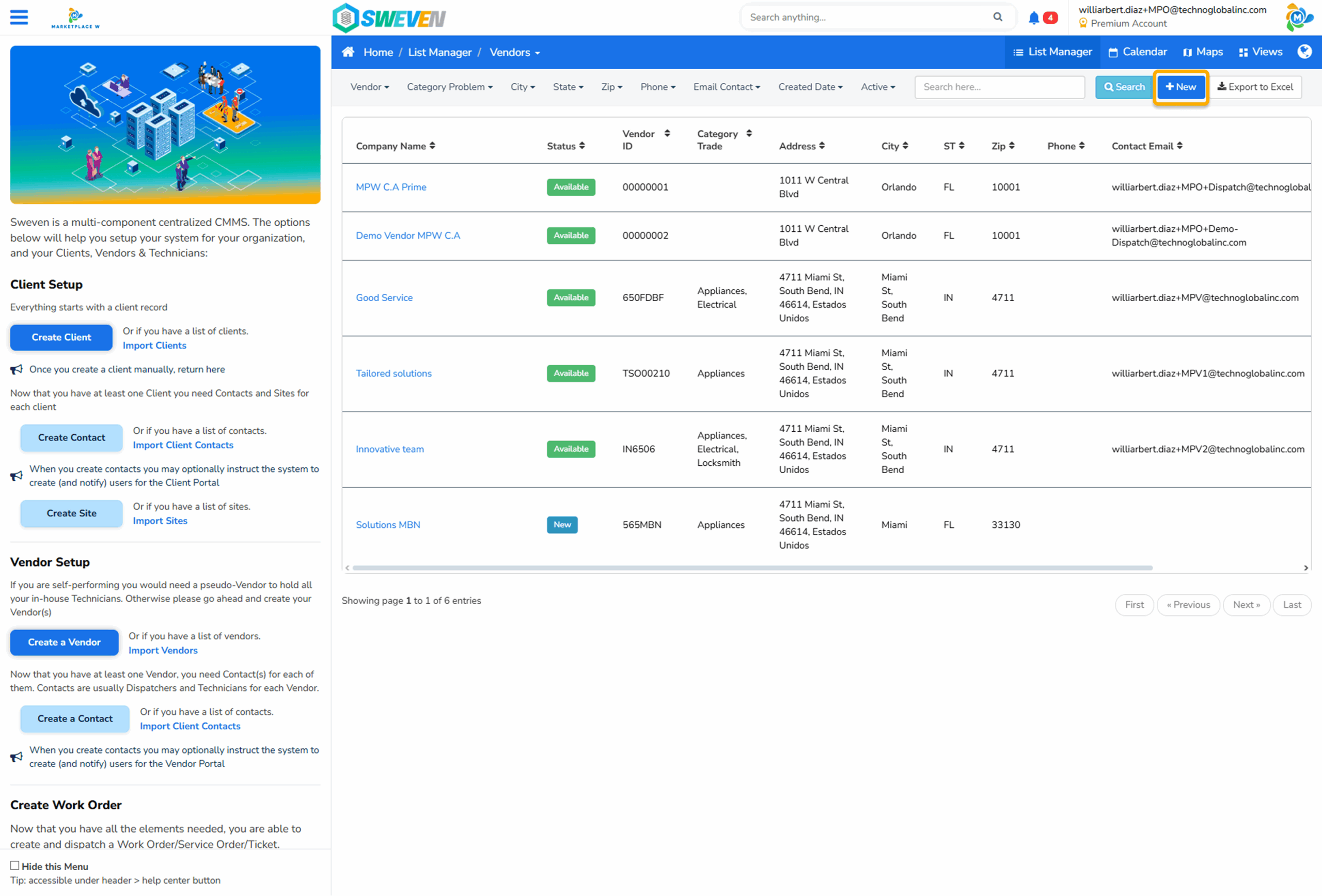Click the Create Contact button
This screenshot has width=1322, height=896.
pos(72,437)
